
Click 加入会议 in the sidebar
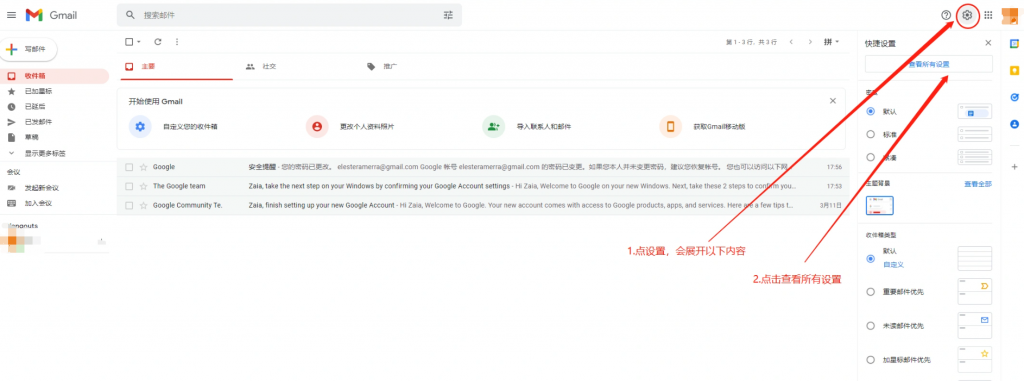[39, 203]
